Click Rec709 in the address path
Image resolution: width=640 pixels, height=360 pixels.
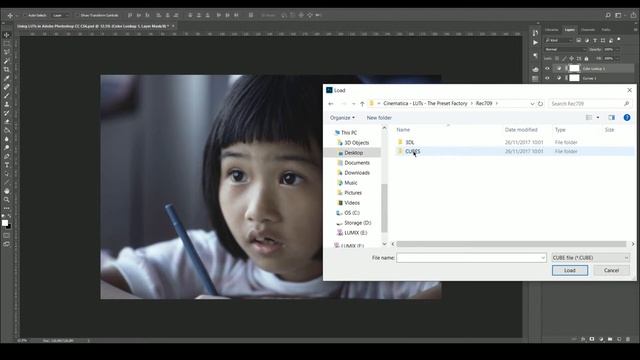[x=484, y=104]
